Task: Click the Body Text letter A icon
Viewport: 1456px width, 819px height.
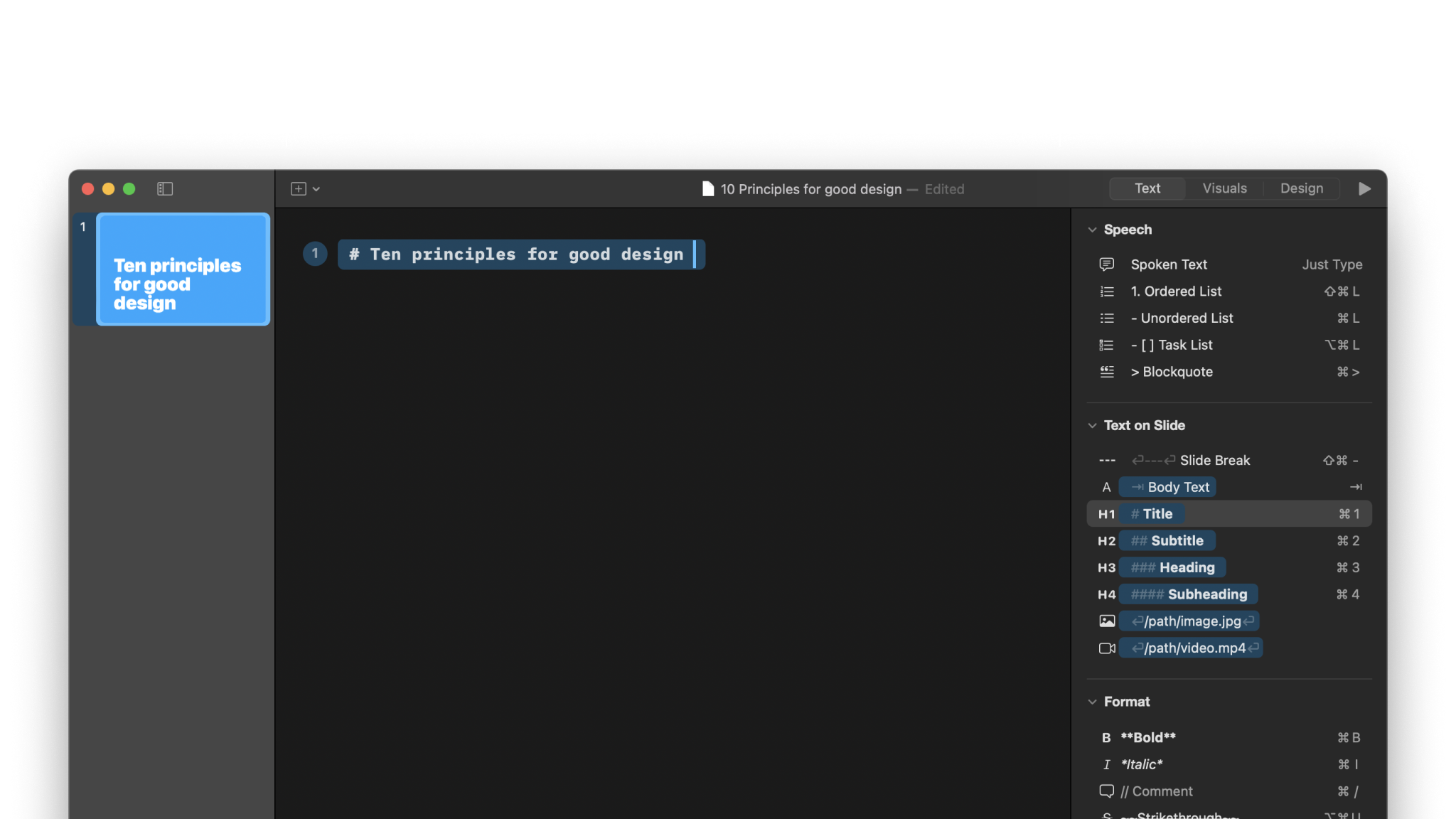Action: pos(1106,487)
